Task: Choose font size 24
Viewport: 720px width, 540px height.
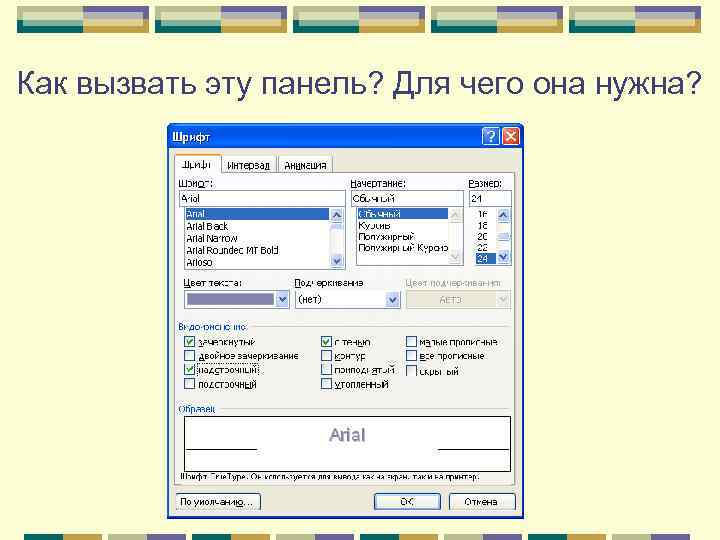Action: [x=486, y=259]
